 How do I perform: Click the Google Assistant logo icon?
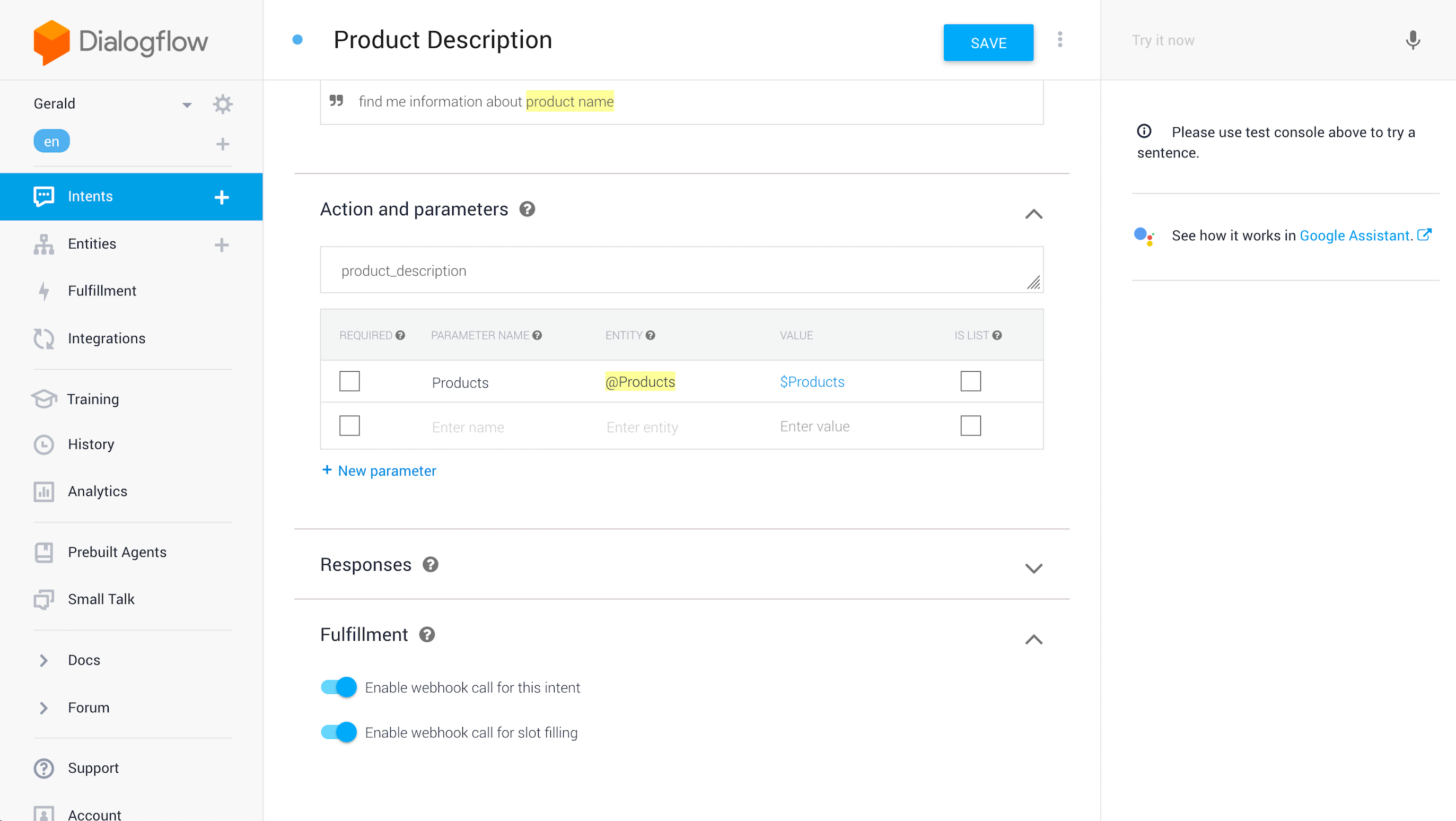pos(1144,236)
